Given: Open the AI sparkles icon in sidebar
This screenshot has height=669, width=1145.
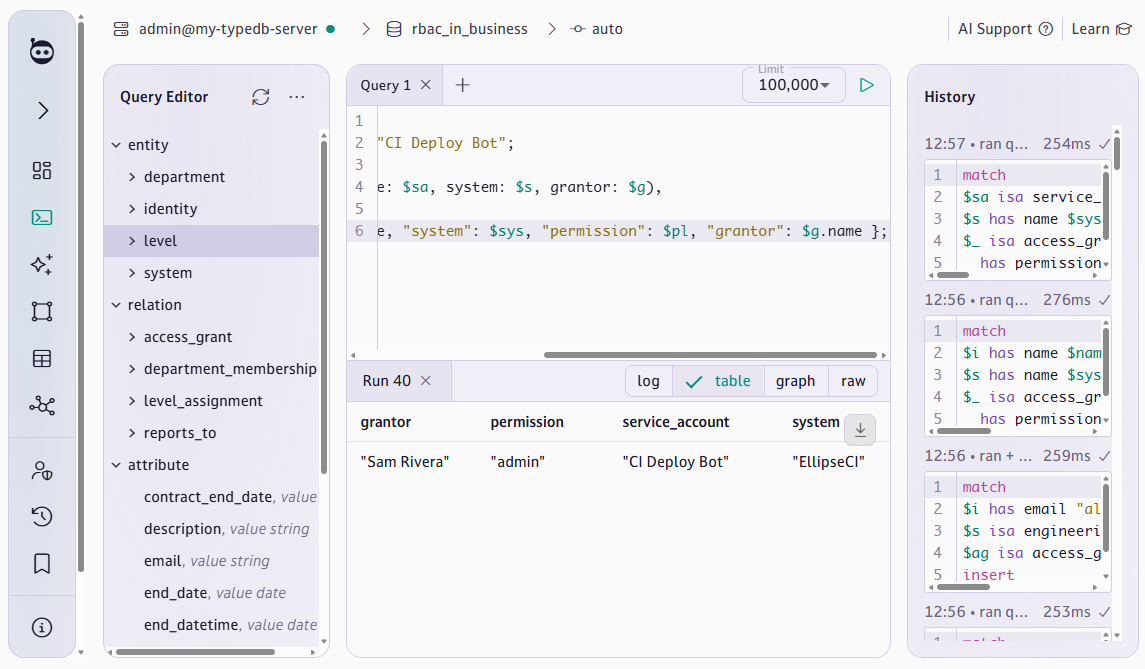Looking at the screenshot, I should [42, 264].
